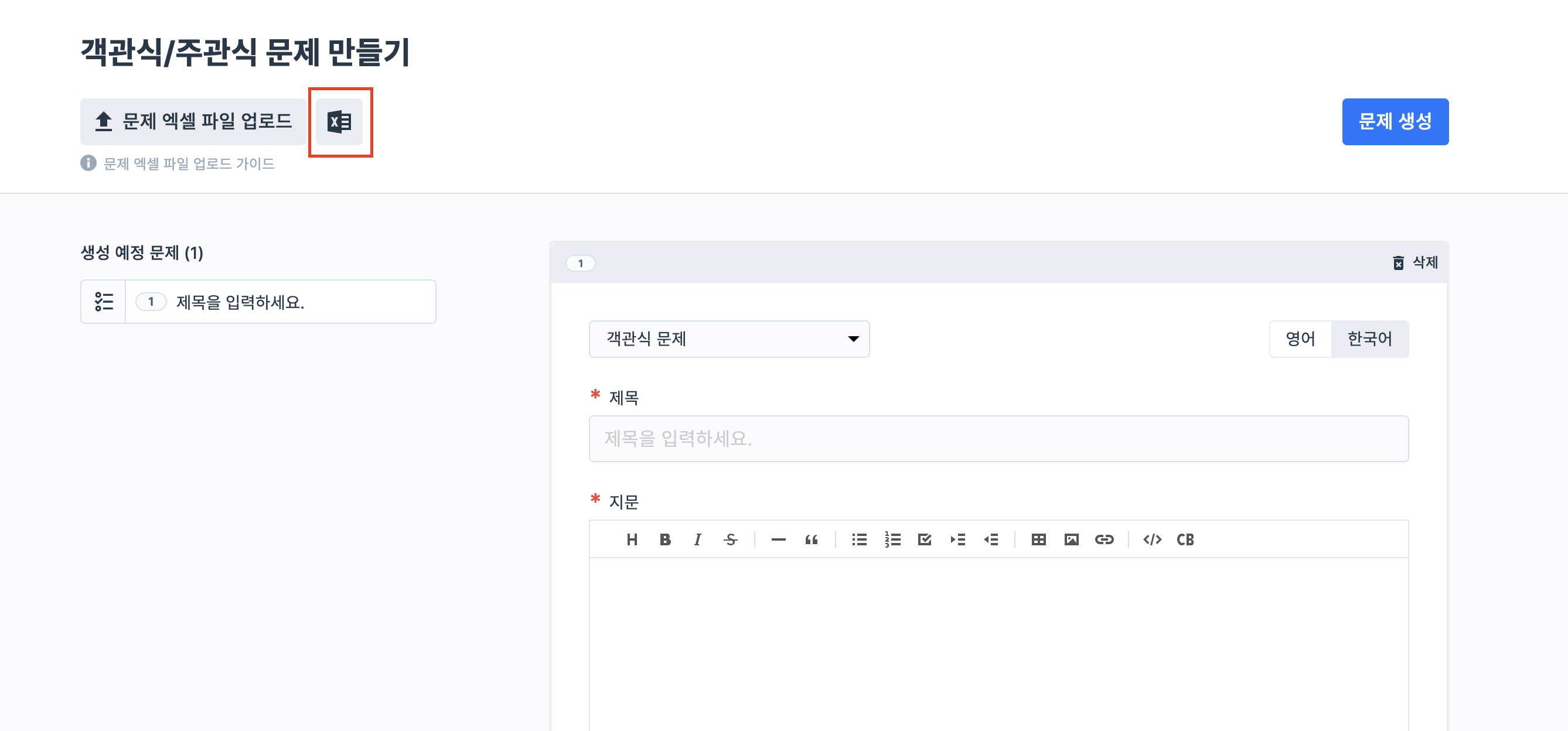Apply strikethrough formatting
Image resolution: width=1568 pixels, height=731 pixels.
click(x=731, y=539)
